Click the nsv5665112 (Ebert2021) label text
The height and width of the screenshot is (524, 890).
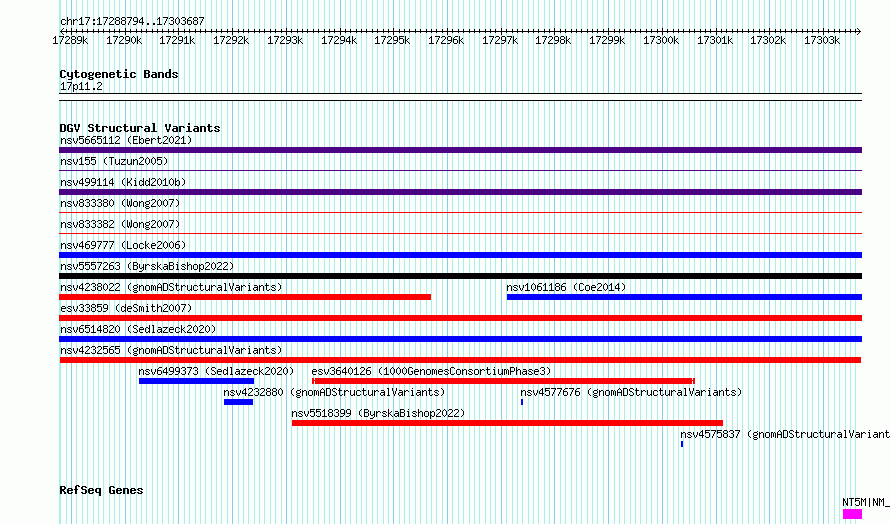[126, 140]
